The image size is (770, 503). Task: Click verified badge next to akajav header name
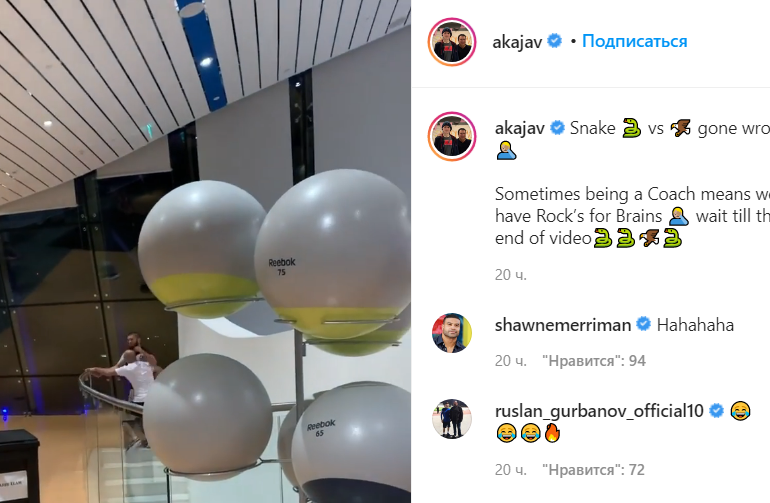pos(555,41)
